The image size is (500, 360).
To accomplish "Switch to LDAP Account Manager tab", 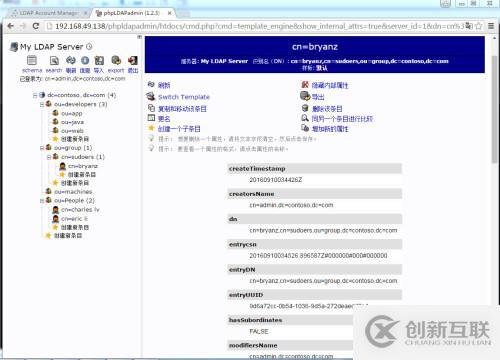I will 49,13.
